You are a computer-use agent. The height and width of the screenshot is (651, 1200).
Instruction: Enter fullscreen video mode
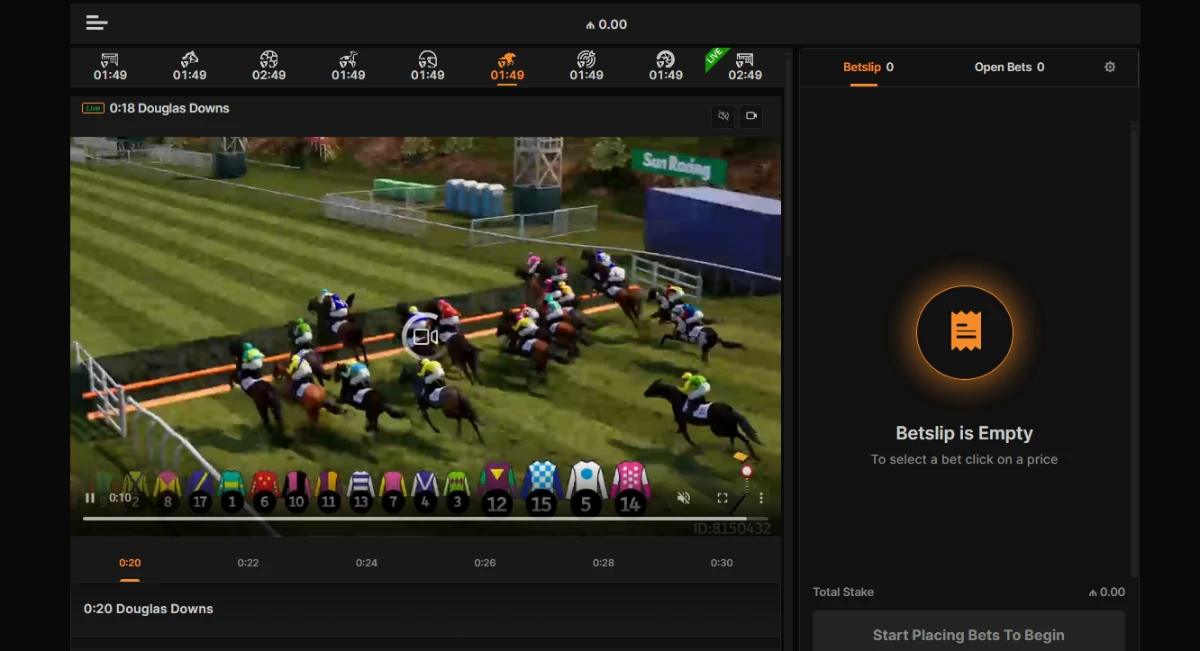click(722, 497)
